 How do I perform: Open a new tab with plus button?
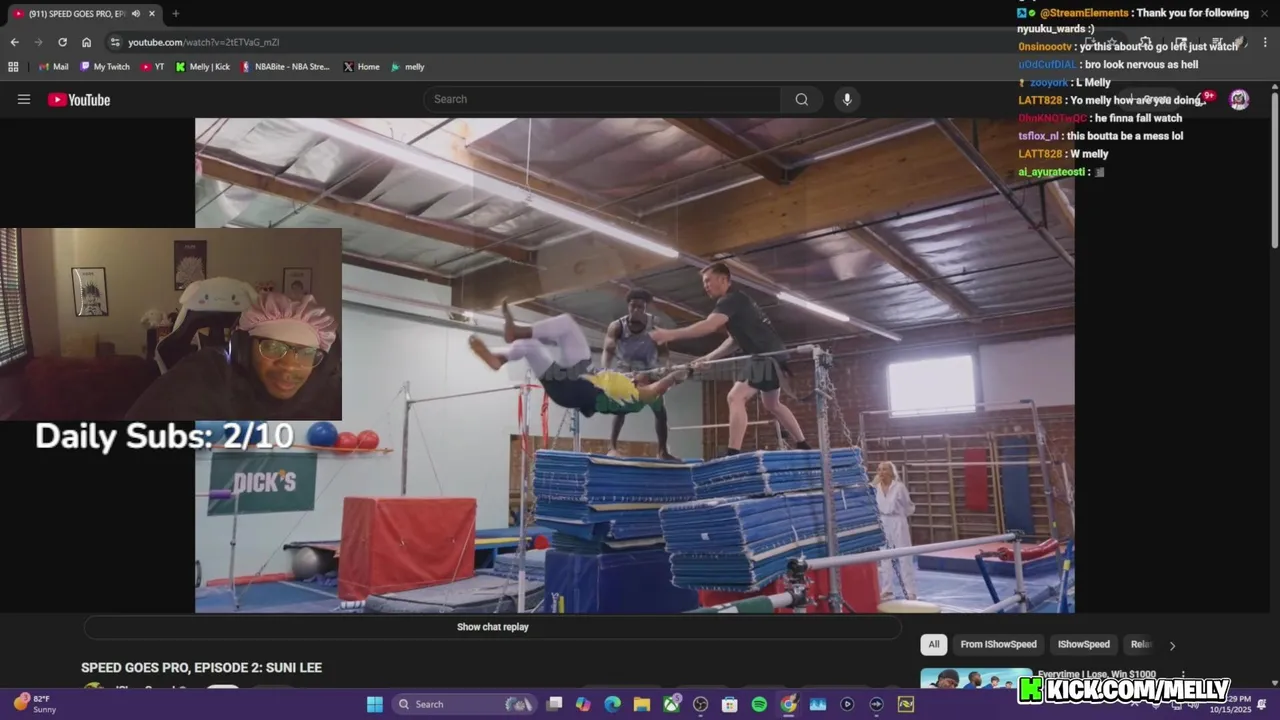pyautogui.click(x=175, y=14)
